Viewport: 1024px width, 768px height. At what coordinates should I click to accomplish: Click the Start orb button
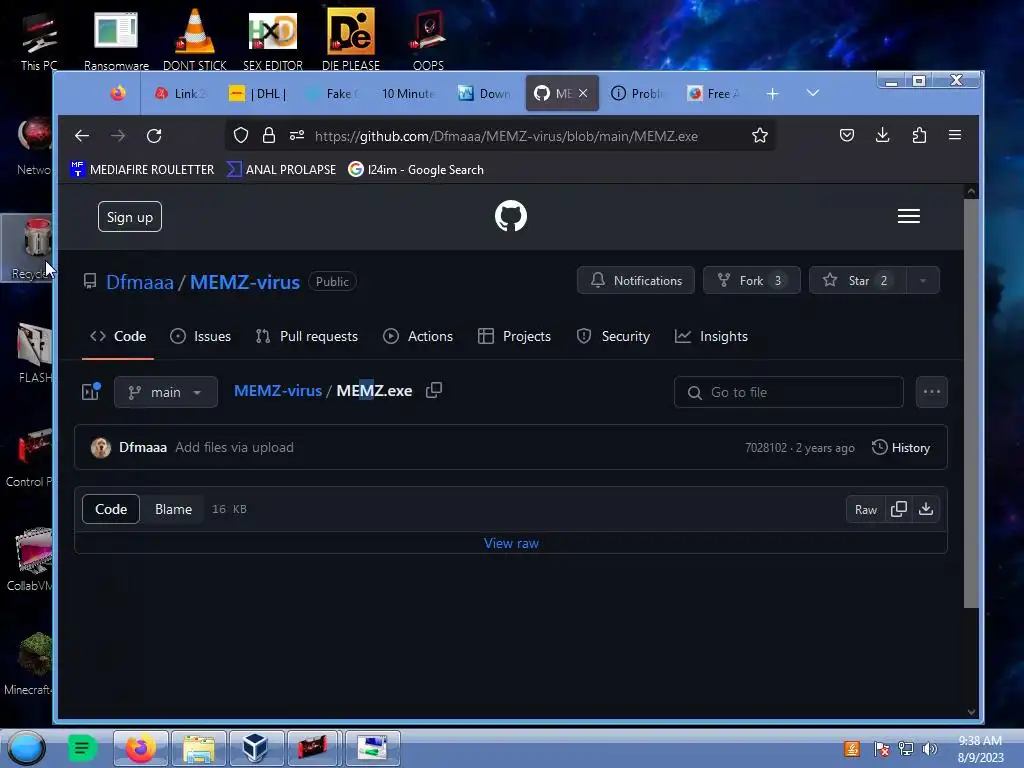[26, 748]
